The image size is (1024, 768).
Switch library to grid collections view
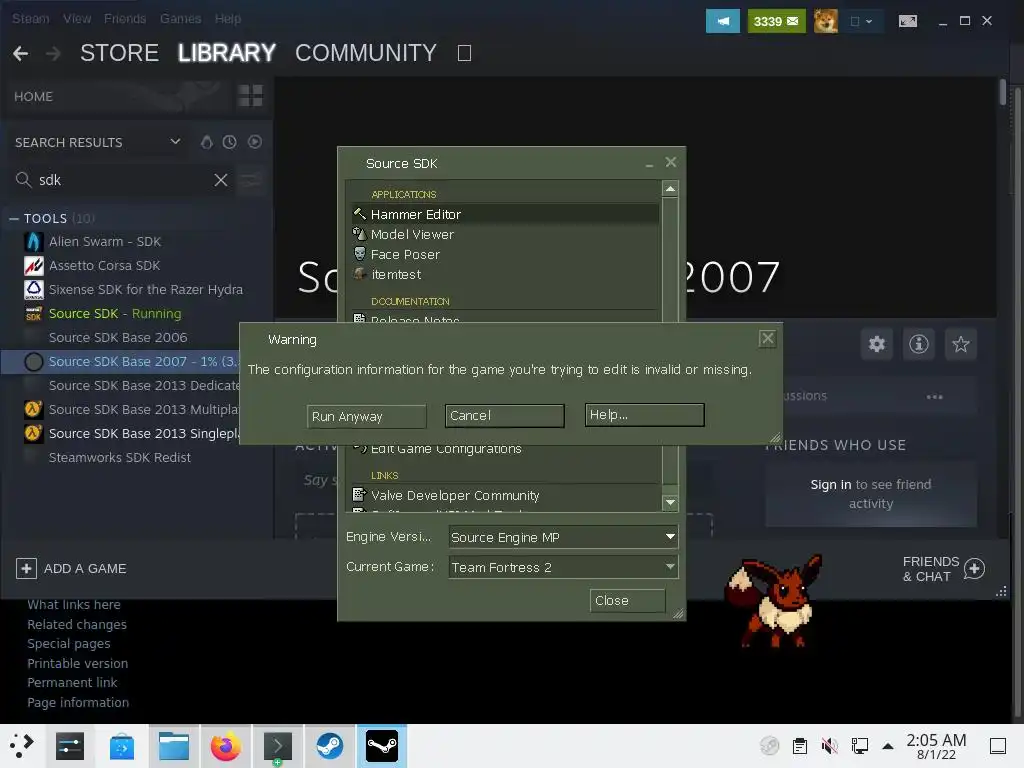(x=250, y=96)
